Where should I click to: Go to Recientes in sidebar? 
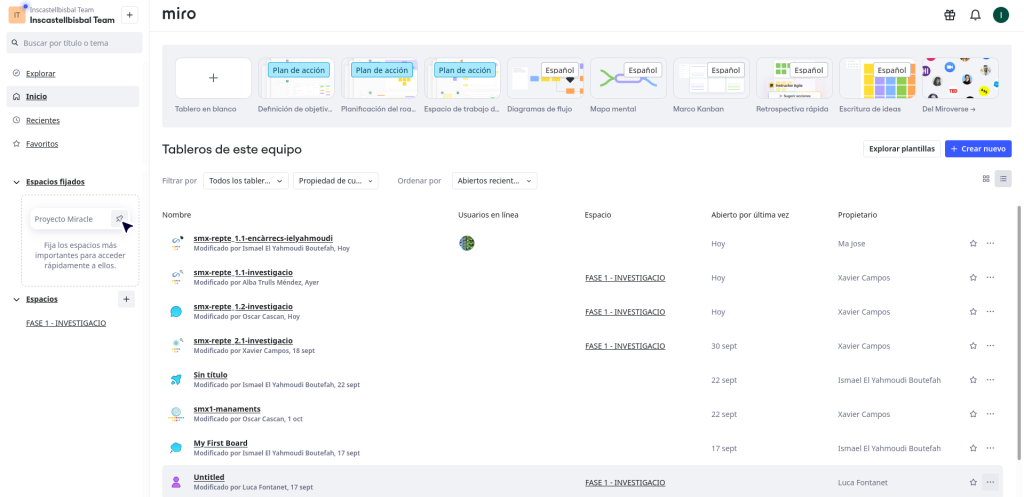coord(42,120)
